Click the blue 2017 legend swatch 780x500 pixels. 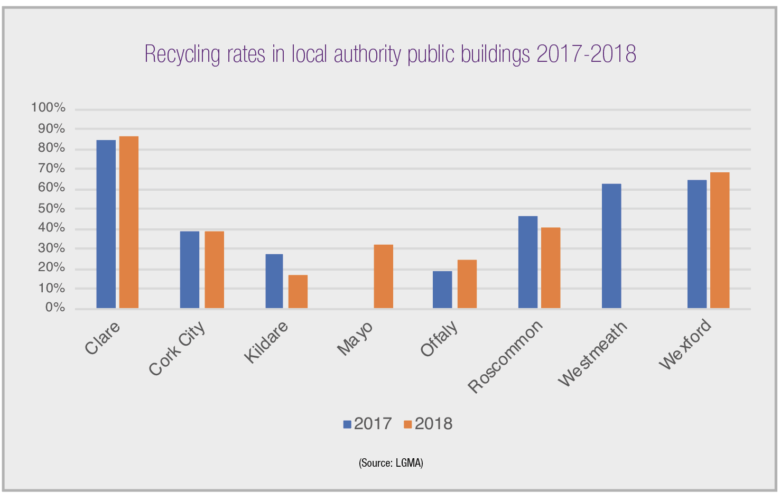347,424
